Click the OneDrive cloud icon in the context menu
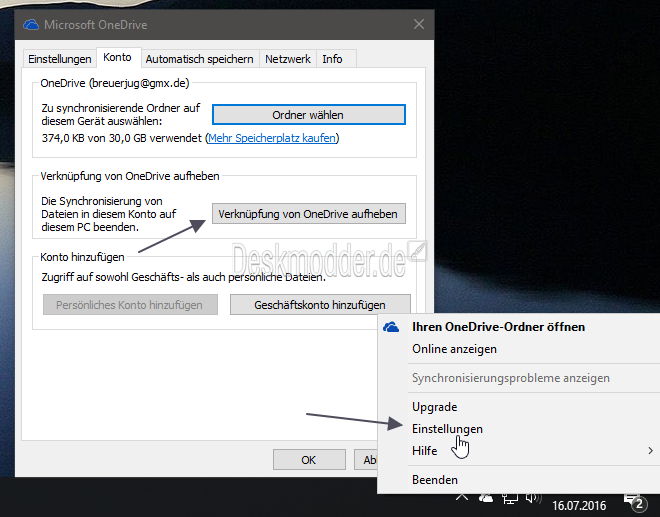 coord(391,327)
